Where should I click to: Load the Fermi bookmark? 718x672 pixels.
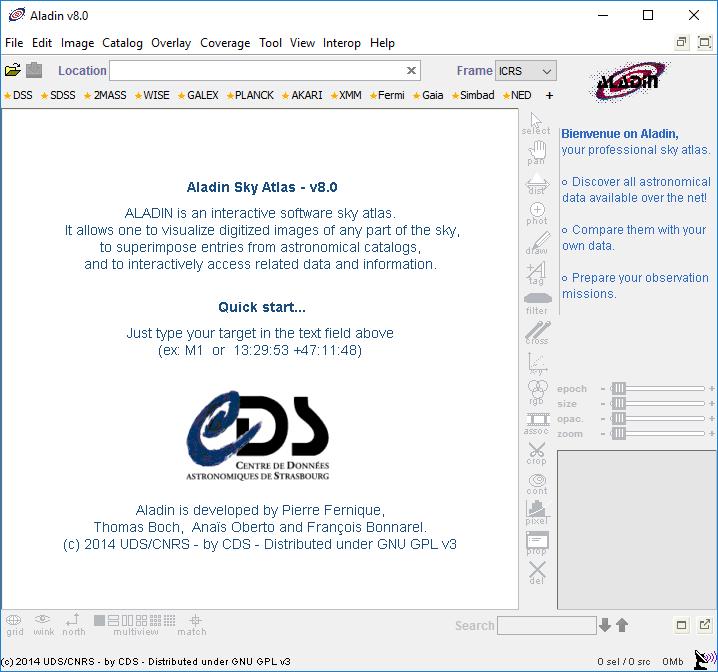tap(387, 95)
